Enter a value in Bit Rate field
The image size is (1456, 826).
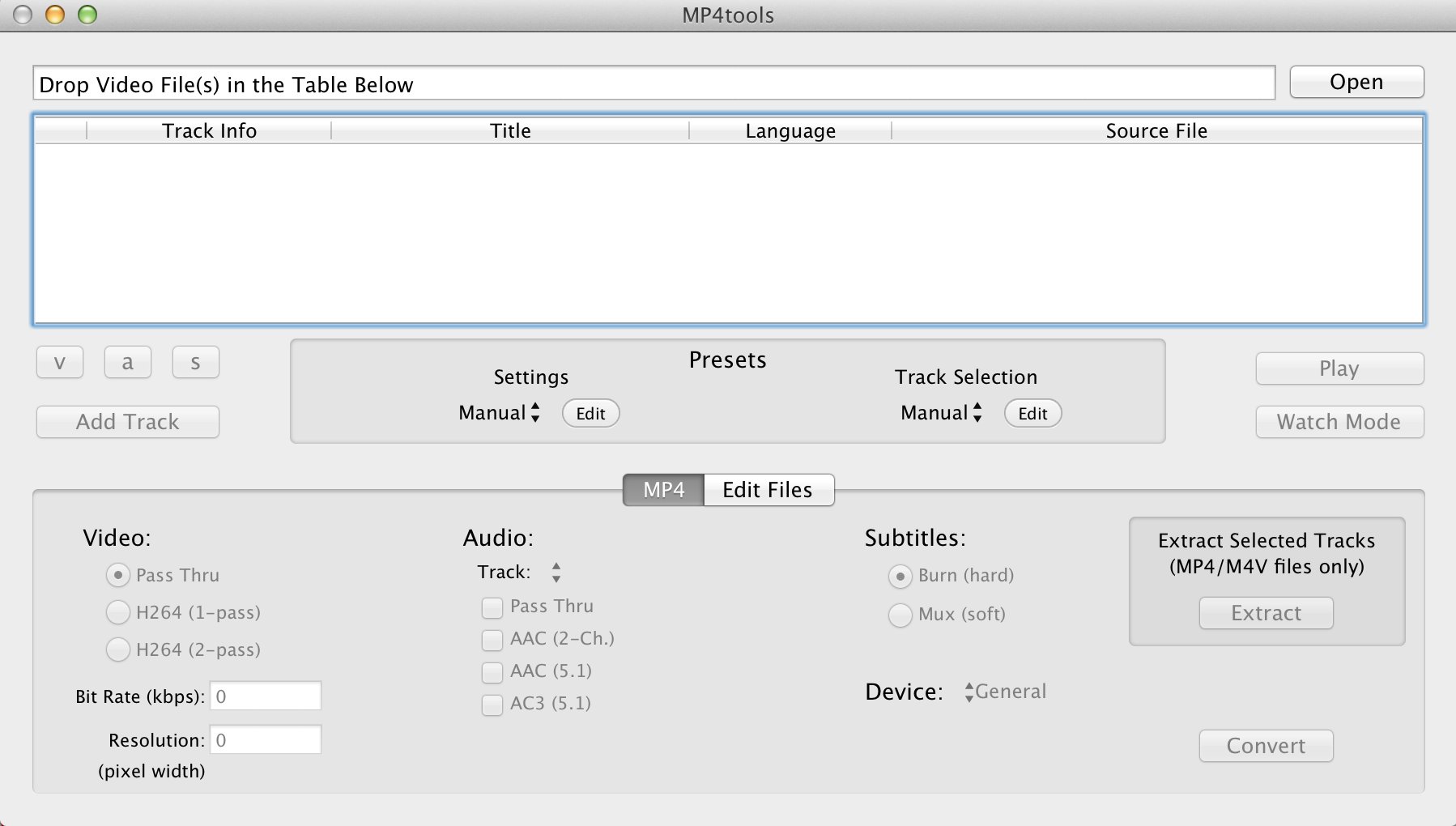[265, 696]
